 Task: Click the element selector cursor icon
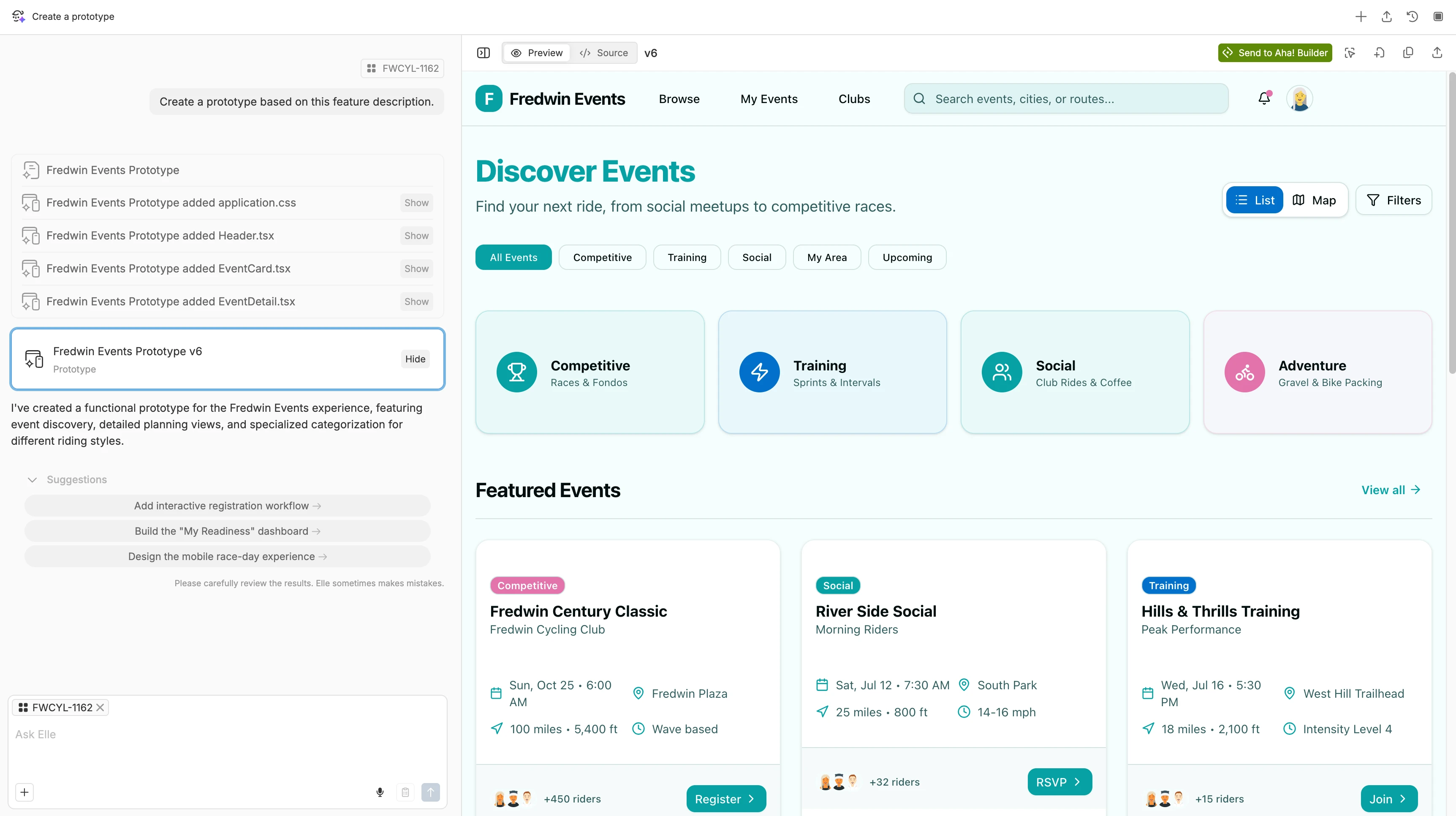click(1350, 53)
